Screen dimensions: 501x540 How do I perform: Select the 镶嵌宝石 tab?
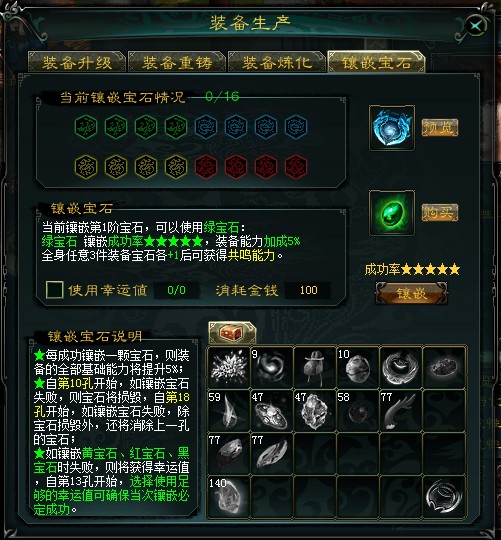376,62
